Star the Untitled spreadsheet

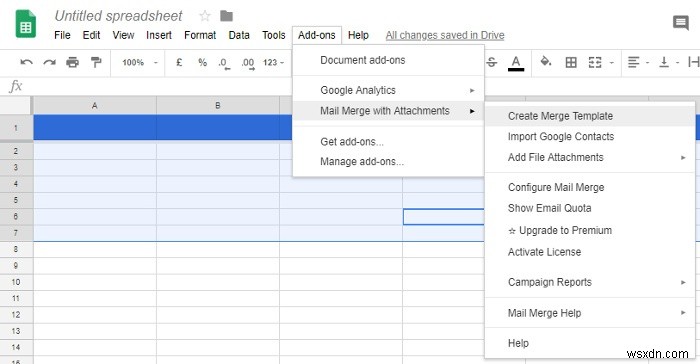pos(205,16)
